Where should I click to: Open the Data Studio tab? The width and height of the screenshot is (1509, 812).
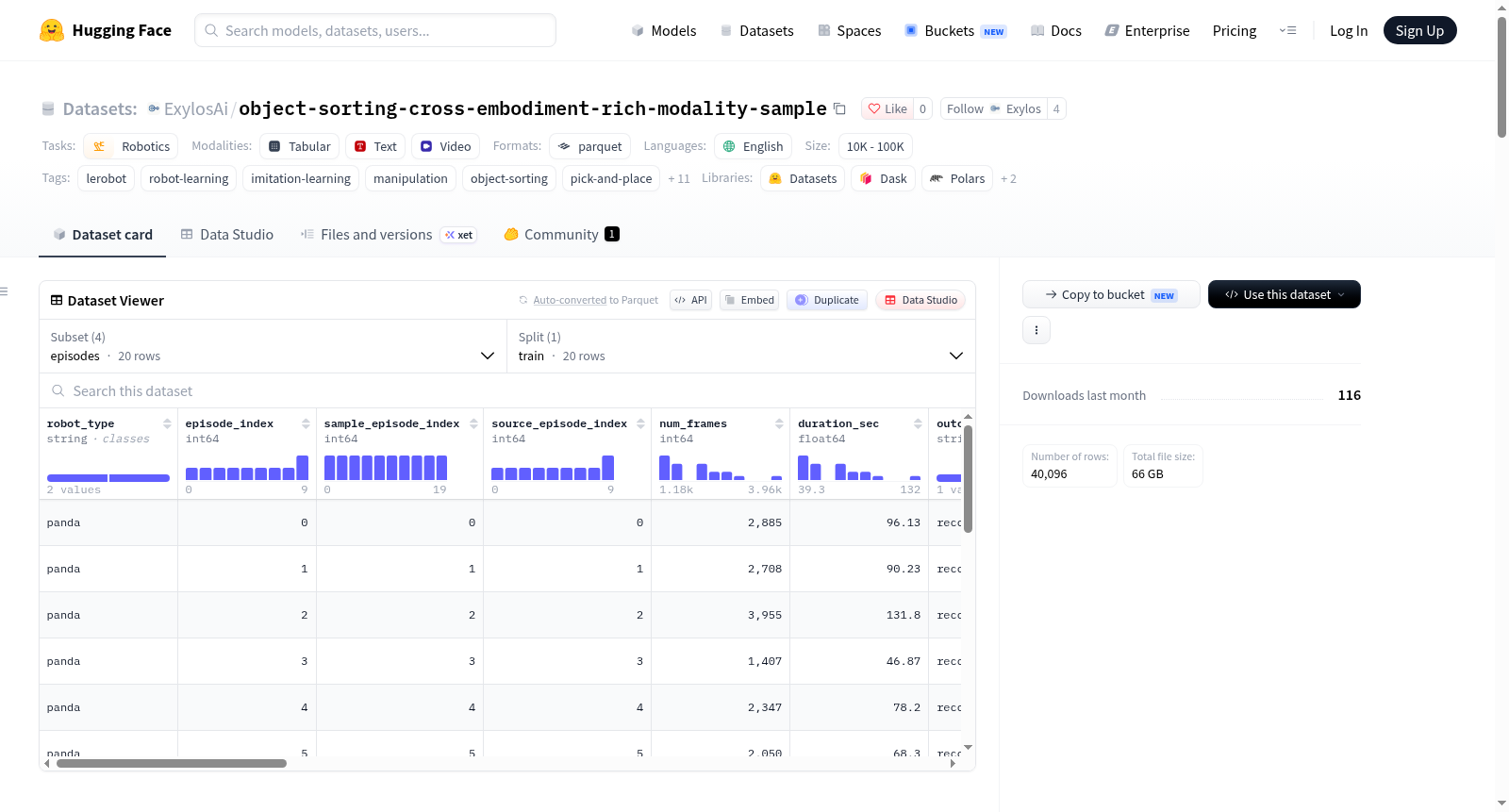pyautogui.click(x=227, y=235)
